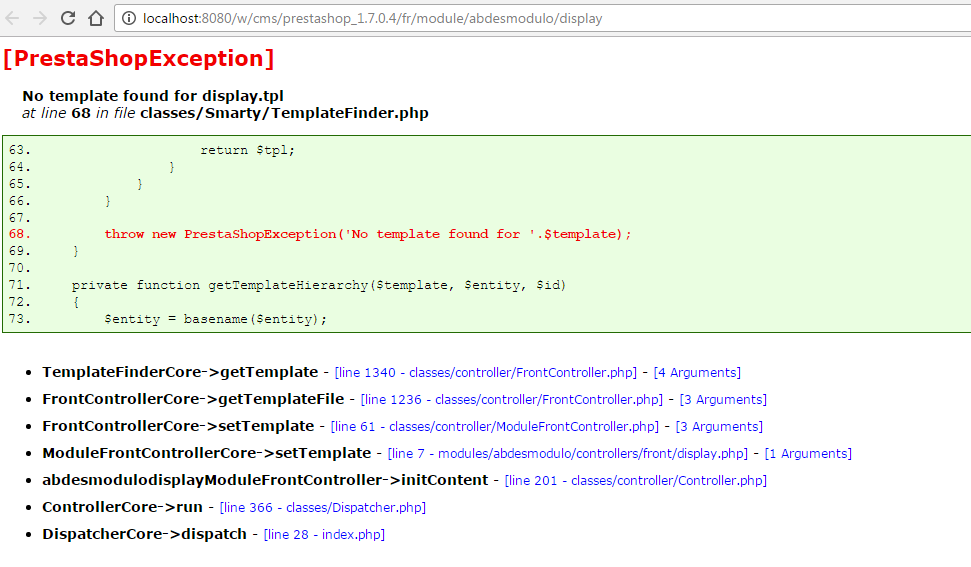The width and height of the screenshot is (971, 567).
Task: Expand the 1 Arguments link
Action: pos(808,454)
